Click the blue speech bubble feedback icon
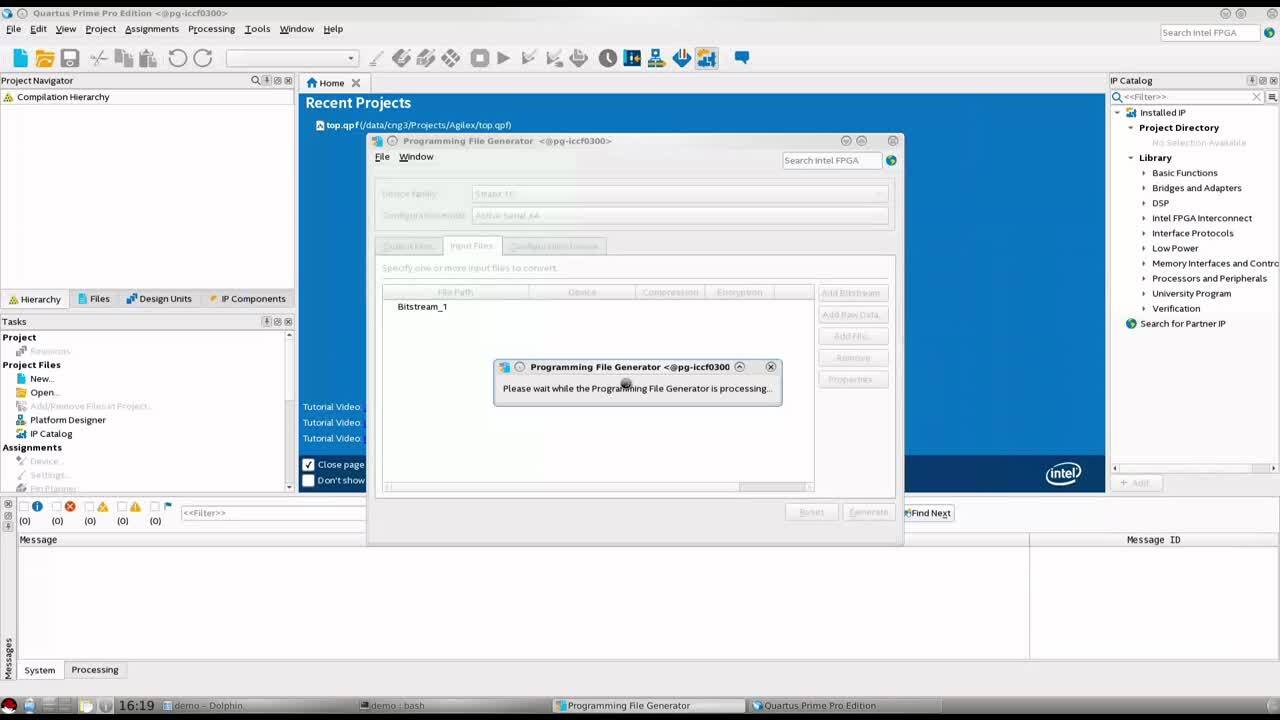1280x720 pixels. (x=742, y=58)
